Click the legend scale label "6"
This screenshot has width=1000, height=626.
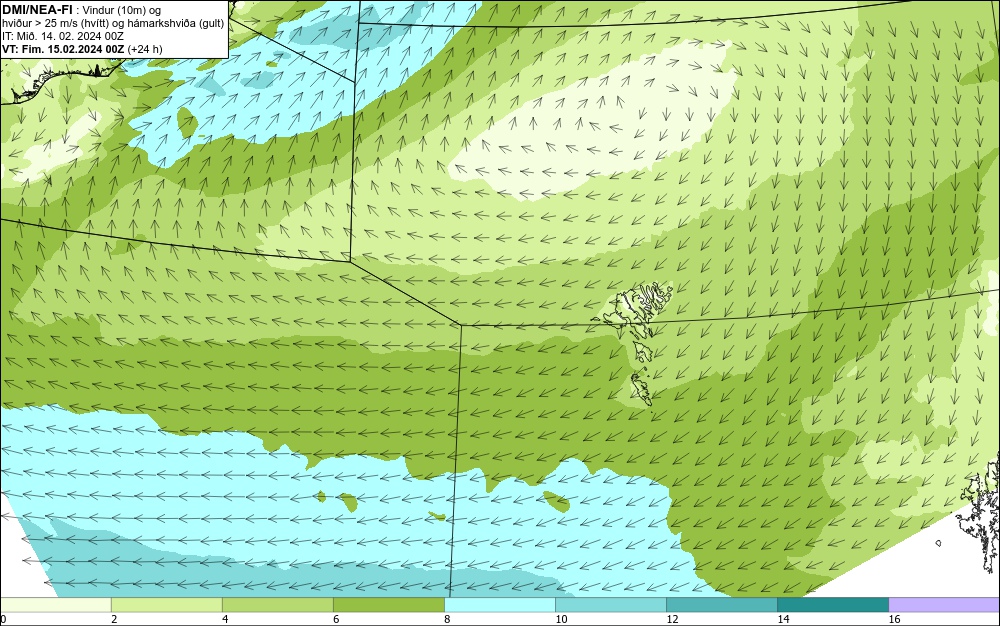coord(336,619)
